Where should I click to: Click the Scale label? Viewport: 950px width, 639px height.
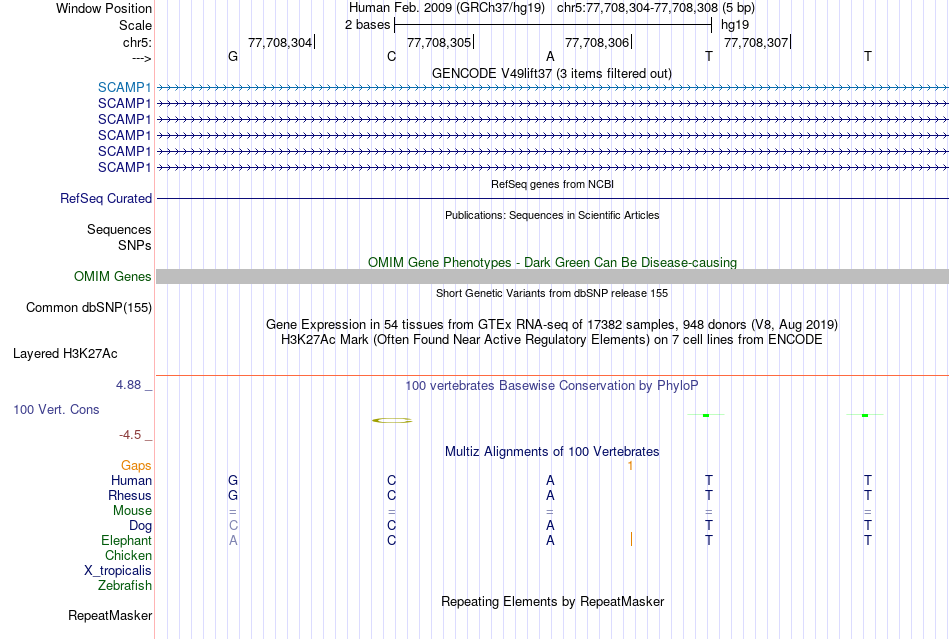[135, 25]
